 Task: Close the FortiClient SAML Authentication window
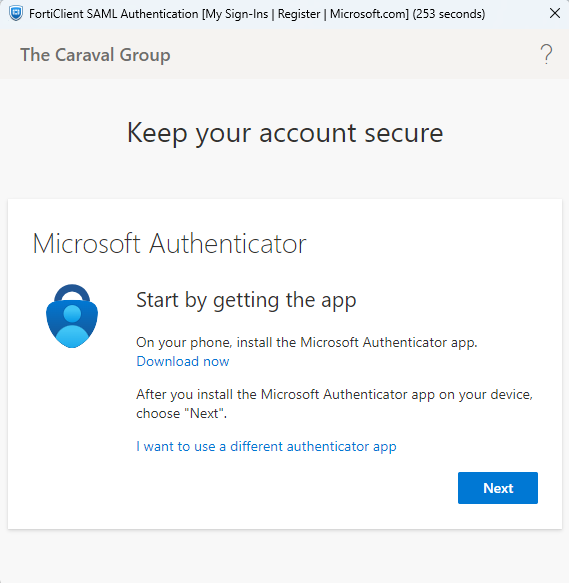click(554, 13)
